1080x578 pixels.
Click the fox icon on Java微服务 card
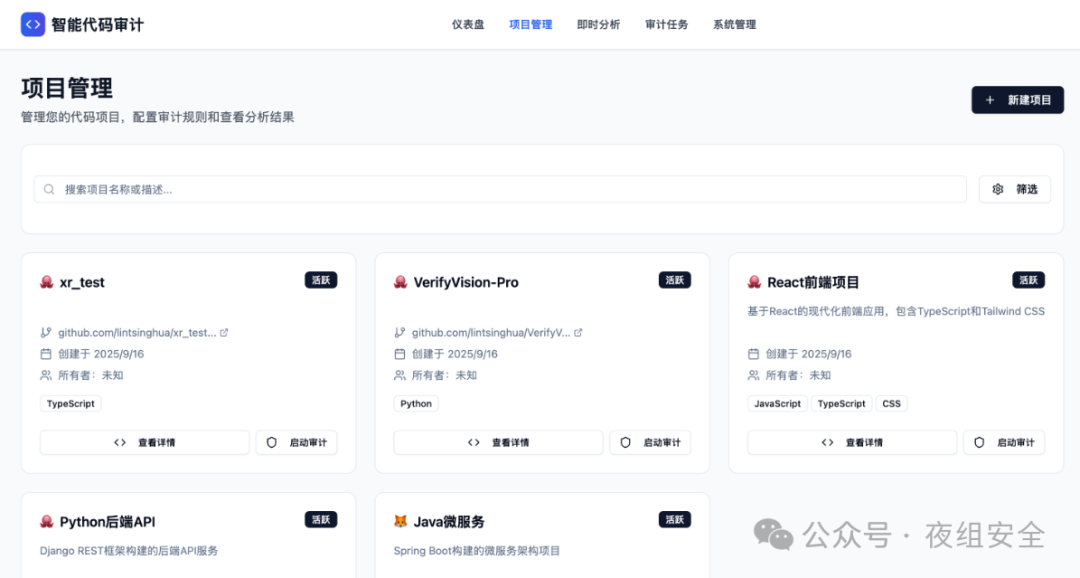click(402, 521)
